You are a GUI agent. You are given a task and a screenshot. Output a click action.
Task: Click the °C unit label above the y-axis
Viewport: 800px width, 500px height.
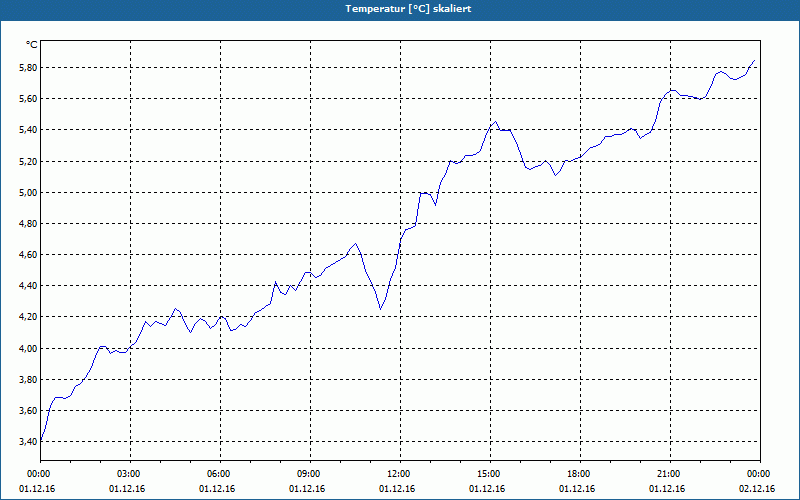pyautogui.click(x=32, y=45)
